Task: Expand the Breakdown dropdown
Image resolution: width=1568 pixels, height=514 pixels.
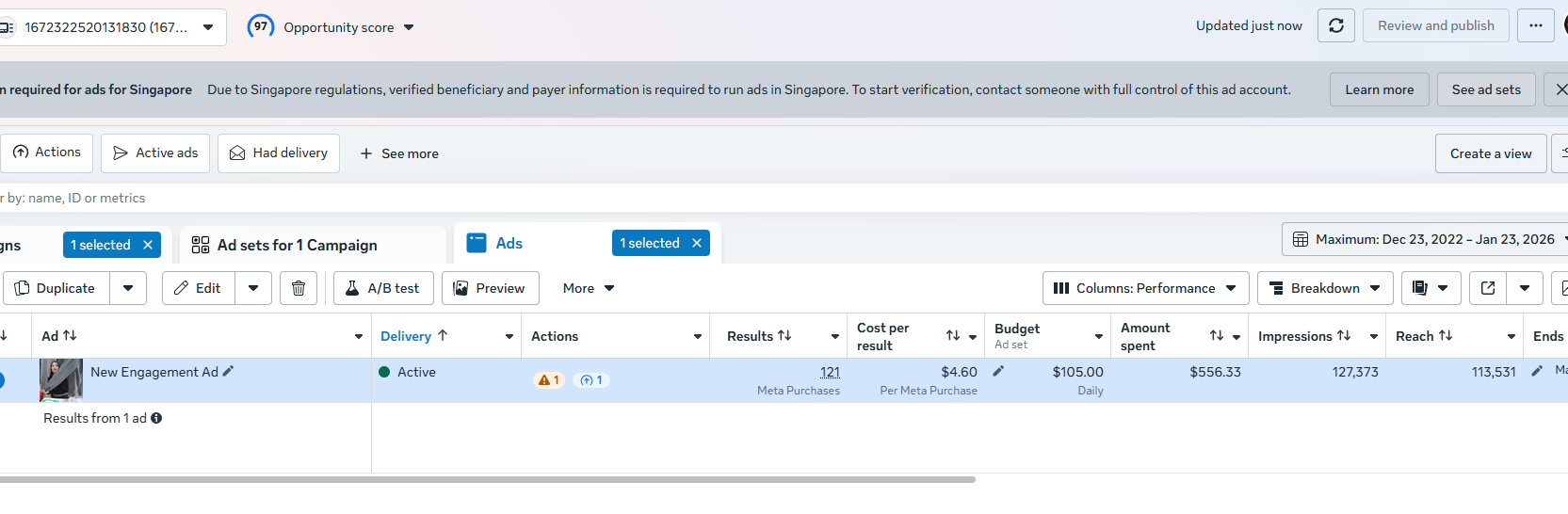Action: (1324, 288)
